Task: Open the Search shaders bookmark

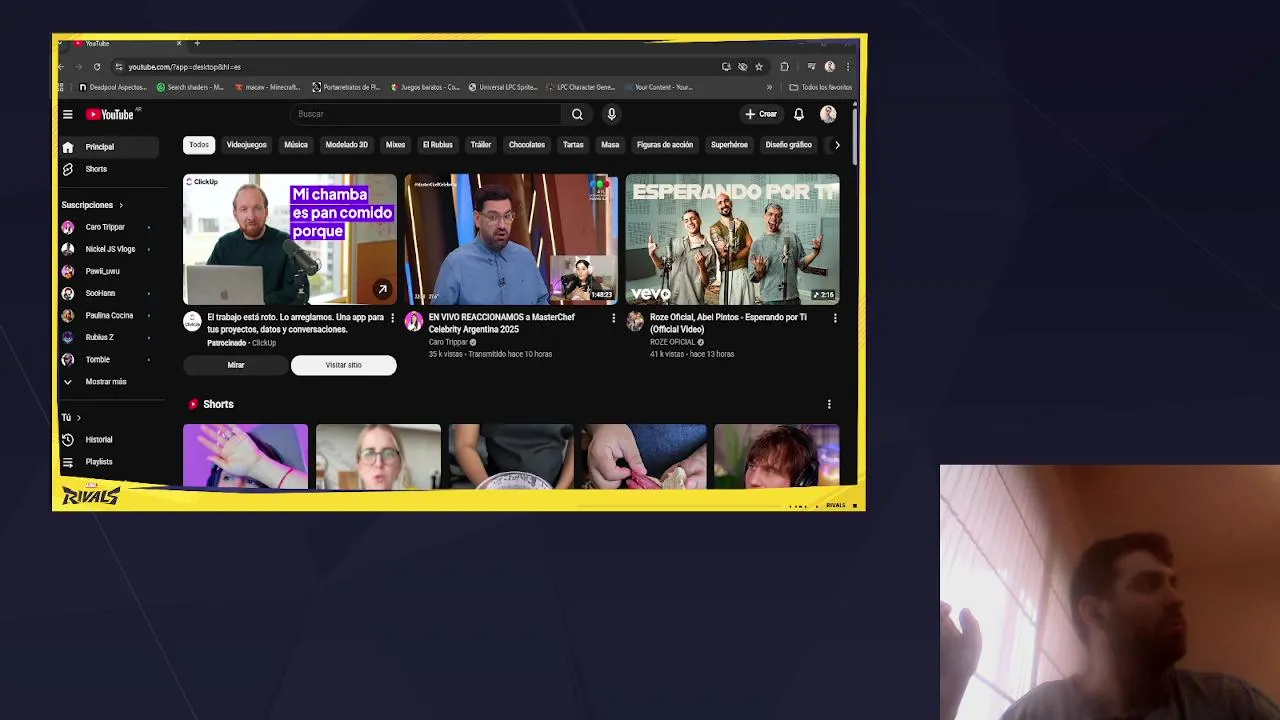Action: 190,87
